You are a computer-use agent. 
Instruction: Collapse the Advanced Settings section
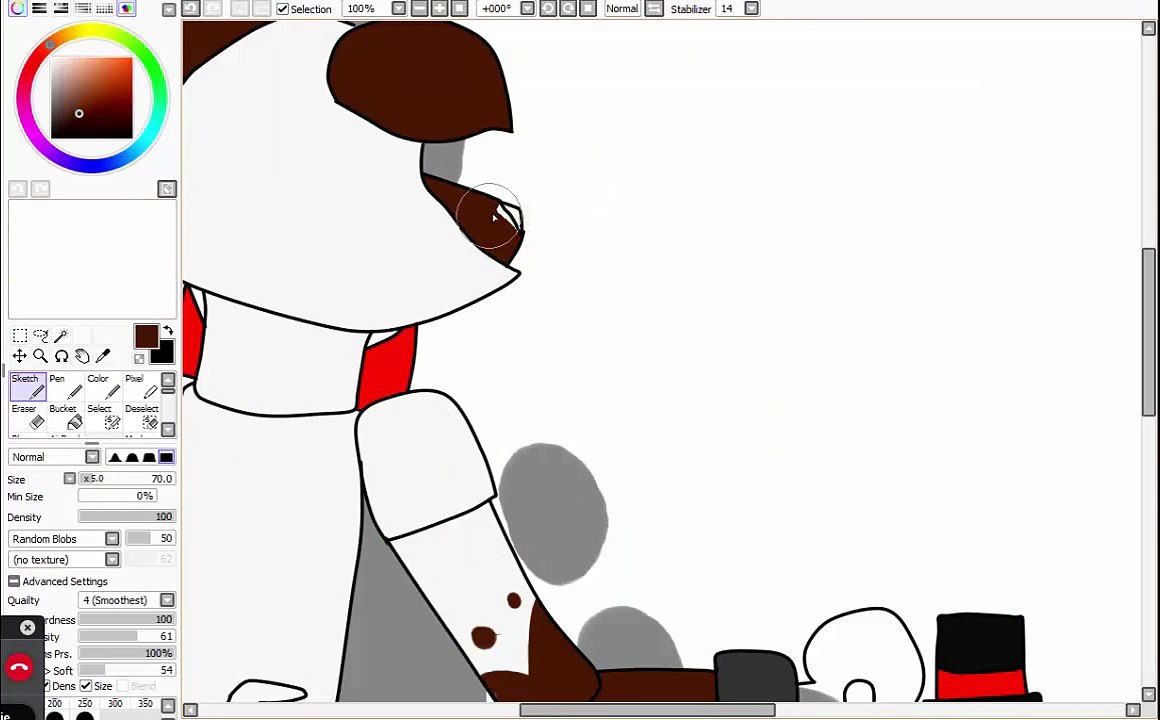(13, 582)
